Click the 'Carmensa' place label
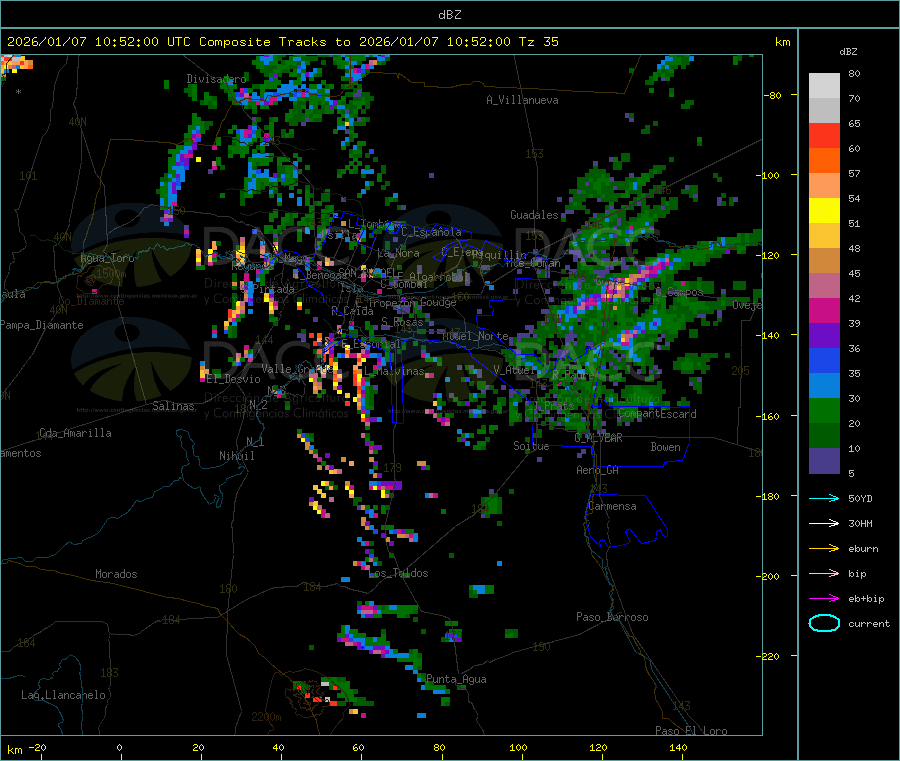This screenshot has width=900, height=761. (x=612, y=506)
